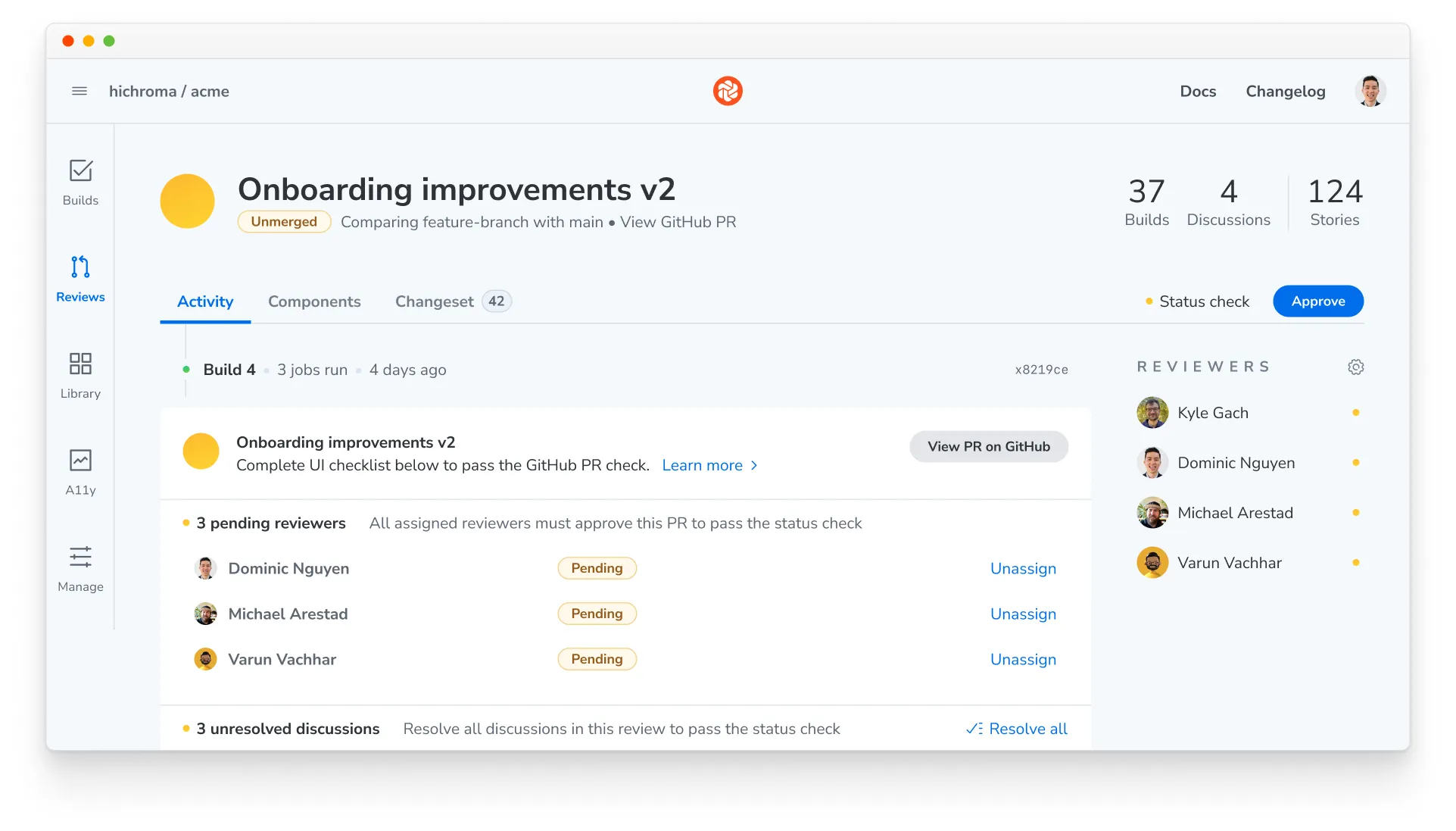Click the Unmerged badge
Screen dimensions: 1456x831
(284, 221)
